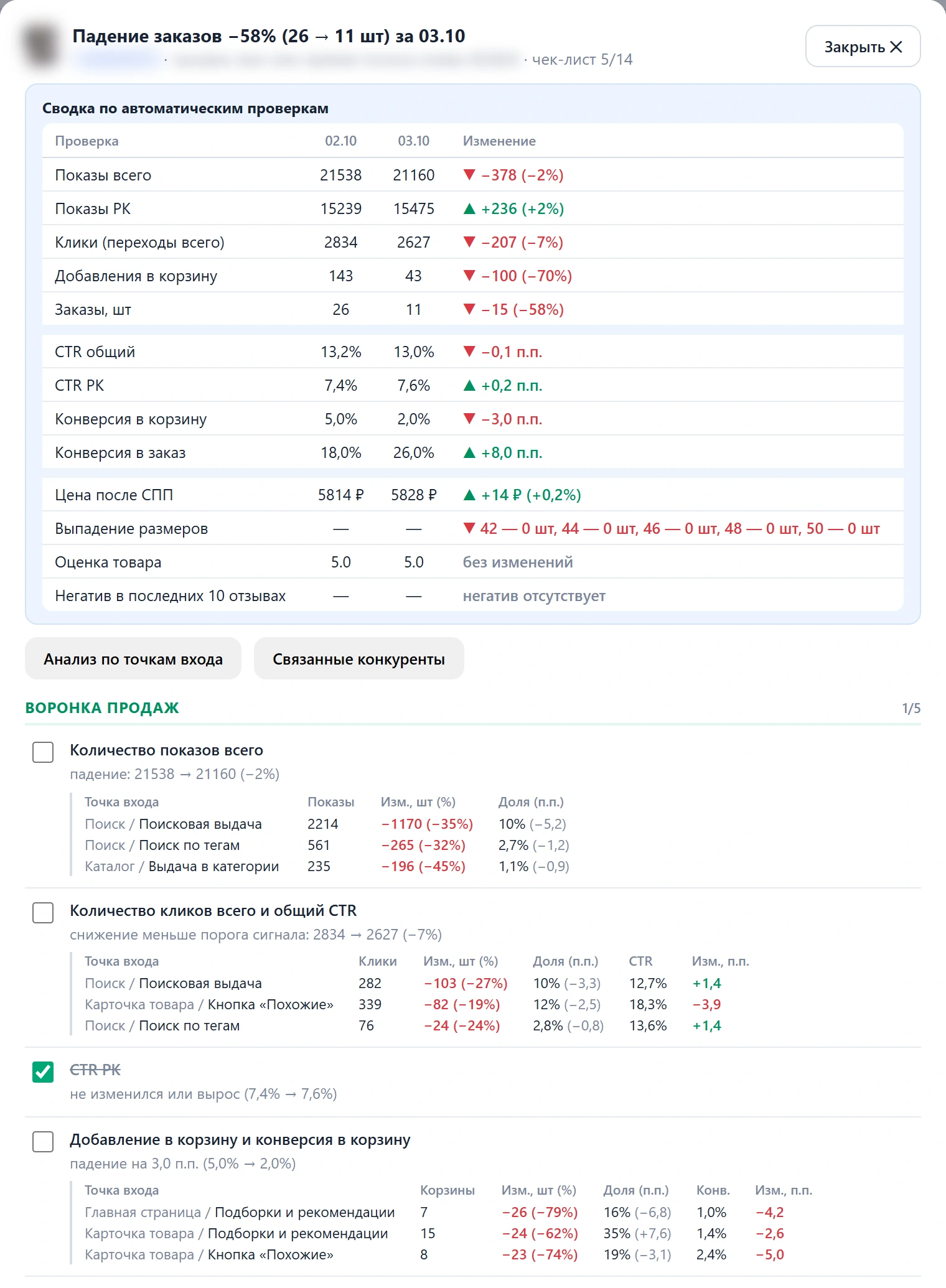The image size is (946, 1288).
Task: Open the Связанные конкуренты section
Action: (x=358, y=659)
